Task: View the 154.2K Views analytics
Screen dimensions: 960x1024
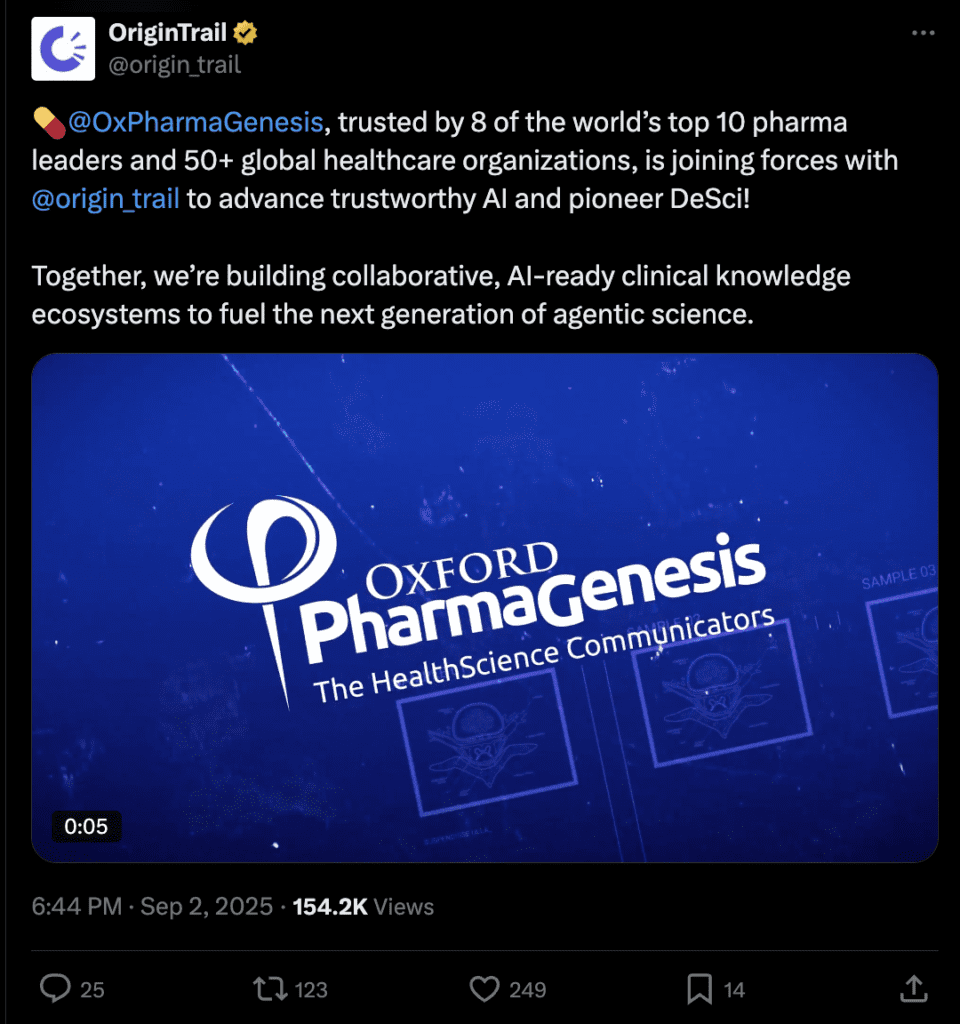Action: 363,907
